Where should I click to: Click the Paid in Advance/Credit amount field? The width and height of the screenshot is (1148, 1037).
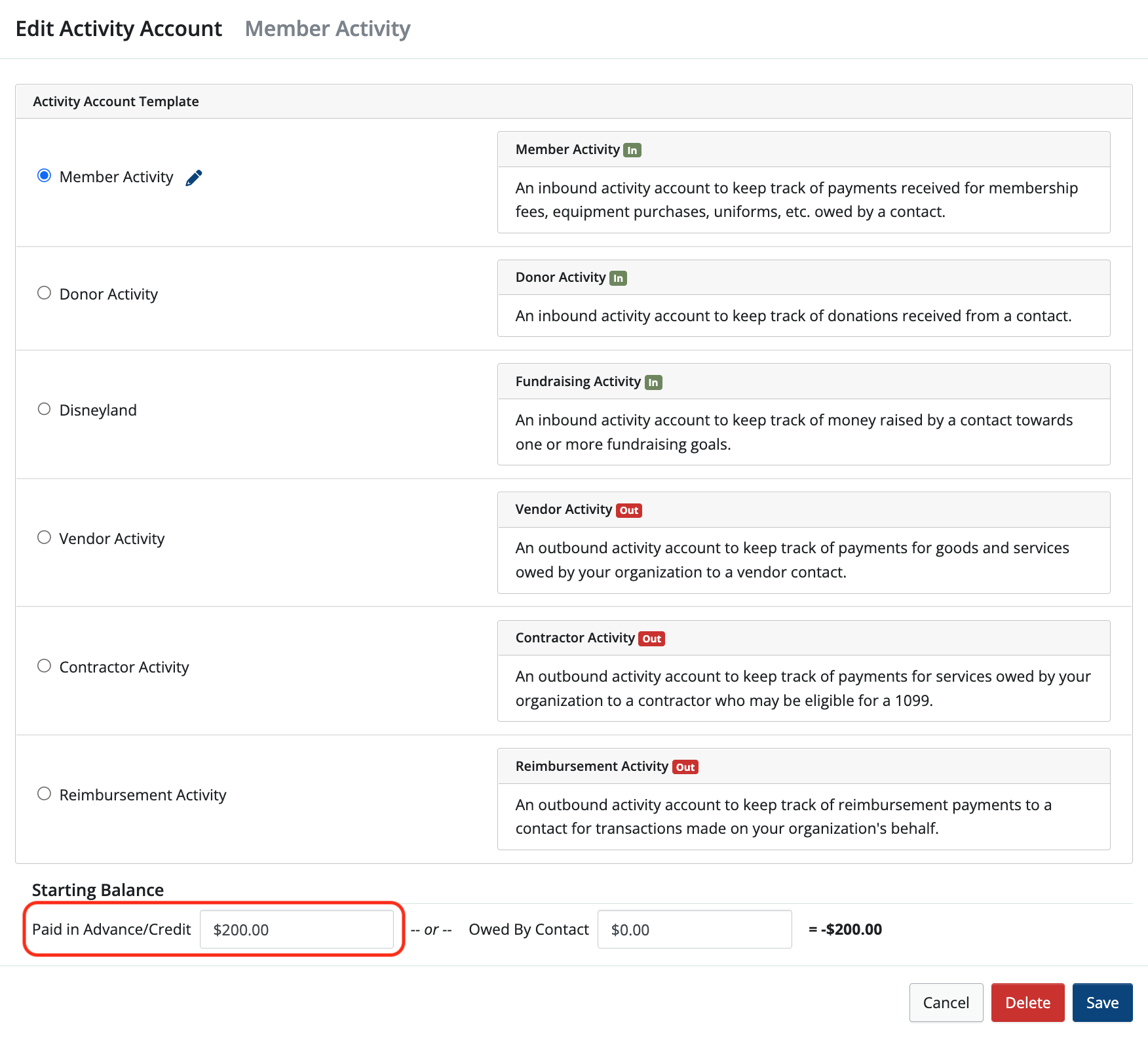pyautogui.click(x=298, y=929)
